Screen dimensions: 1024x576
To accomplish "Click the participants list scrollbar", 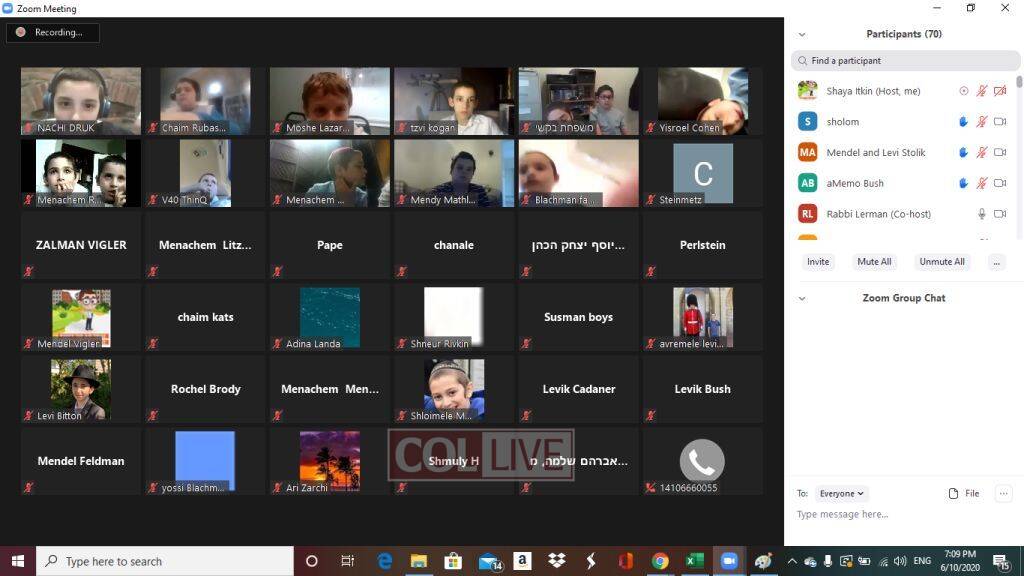I will 1019,81.
